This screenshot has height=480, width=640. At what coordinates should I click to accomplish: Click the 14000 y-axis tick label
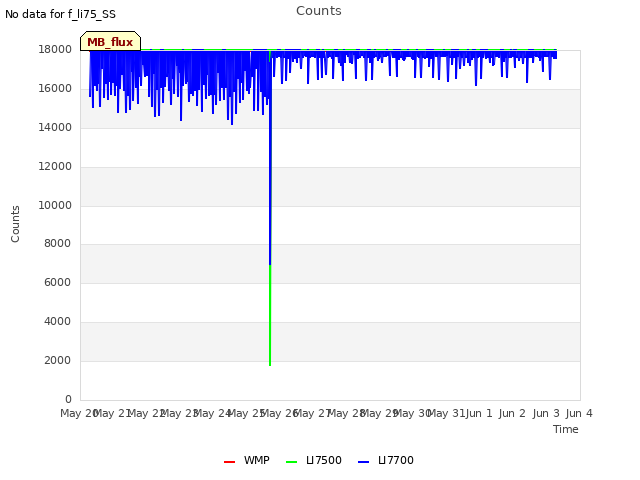pos(55,127)
